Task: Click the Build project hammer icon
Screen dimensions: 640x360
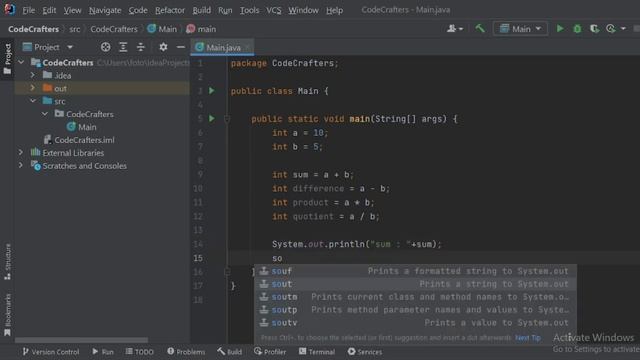Action: 480,29
